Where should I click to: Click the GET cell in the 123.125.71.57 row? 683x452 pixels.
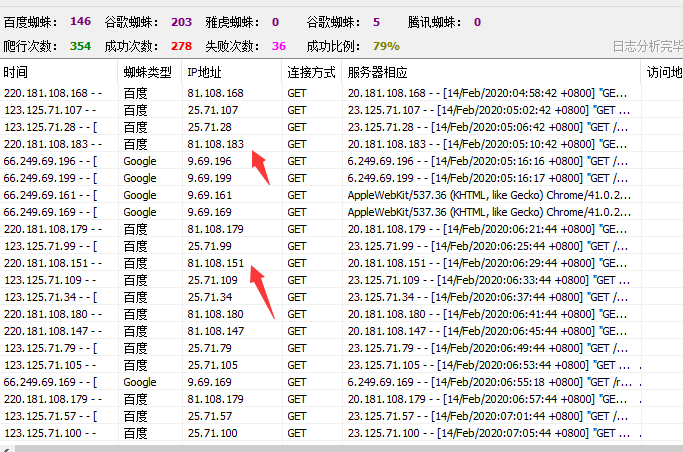click(297, 416)
